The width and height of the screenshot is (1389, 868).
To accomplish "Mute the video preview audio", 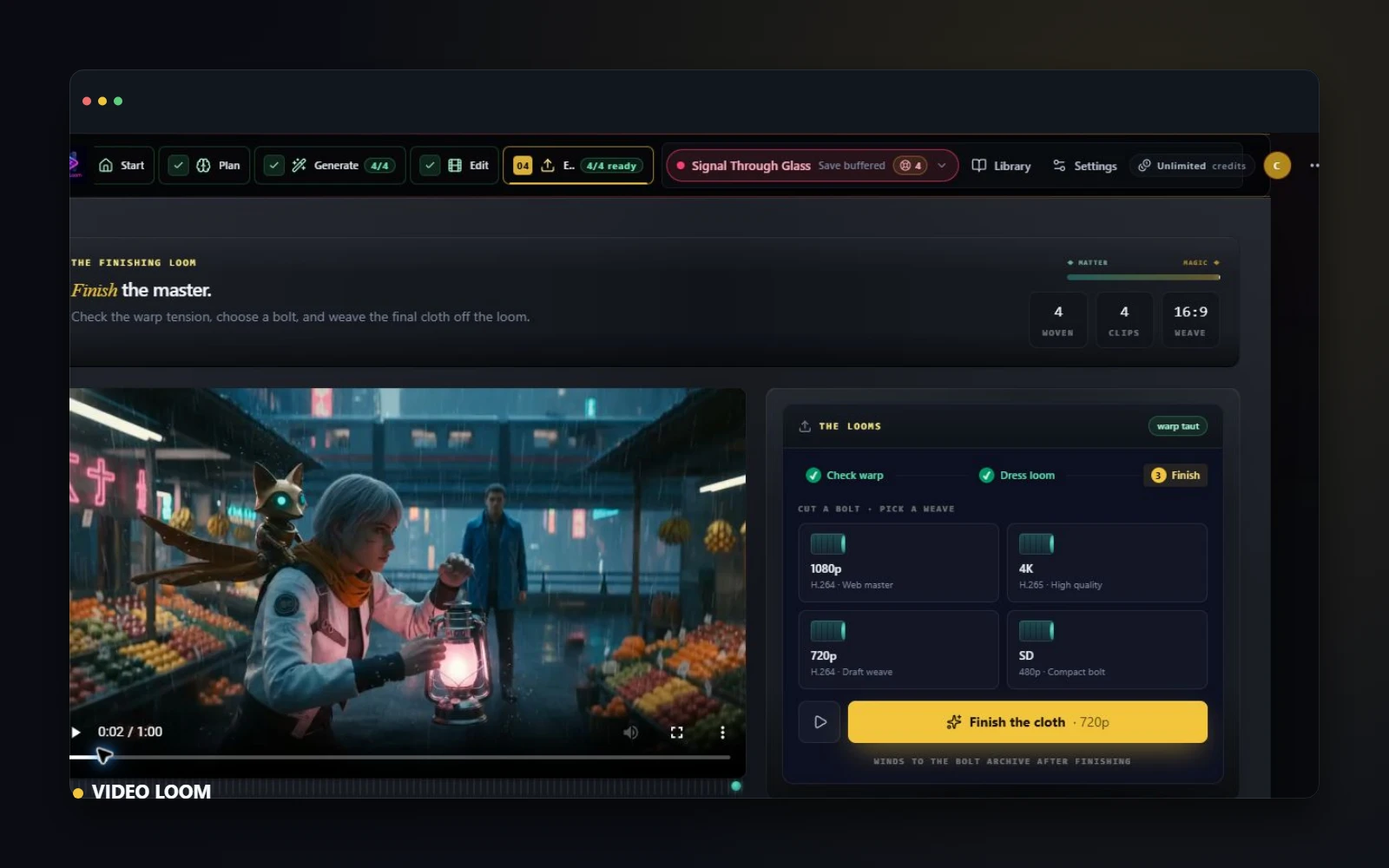I will pyautogui.click(x=630, y=733).
